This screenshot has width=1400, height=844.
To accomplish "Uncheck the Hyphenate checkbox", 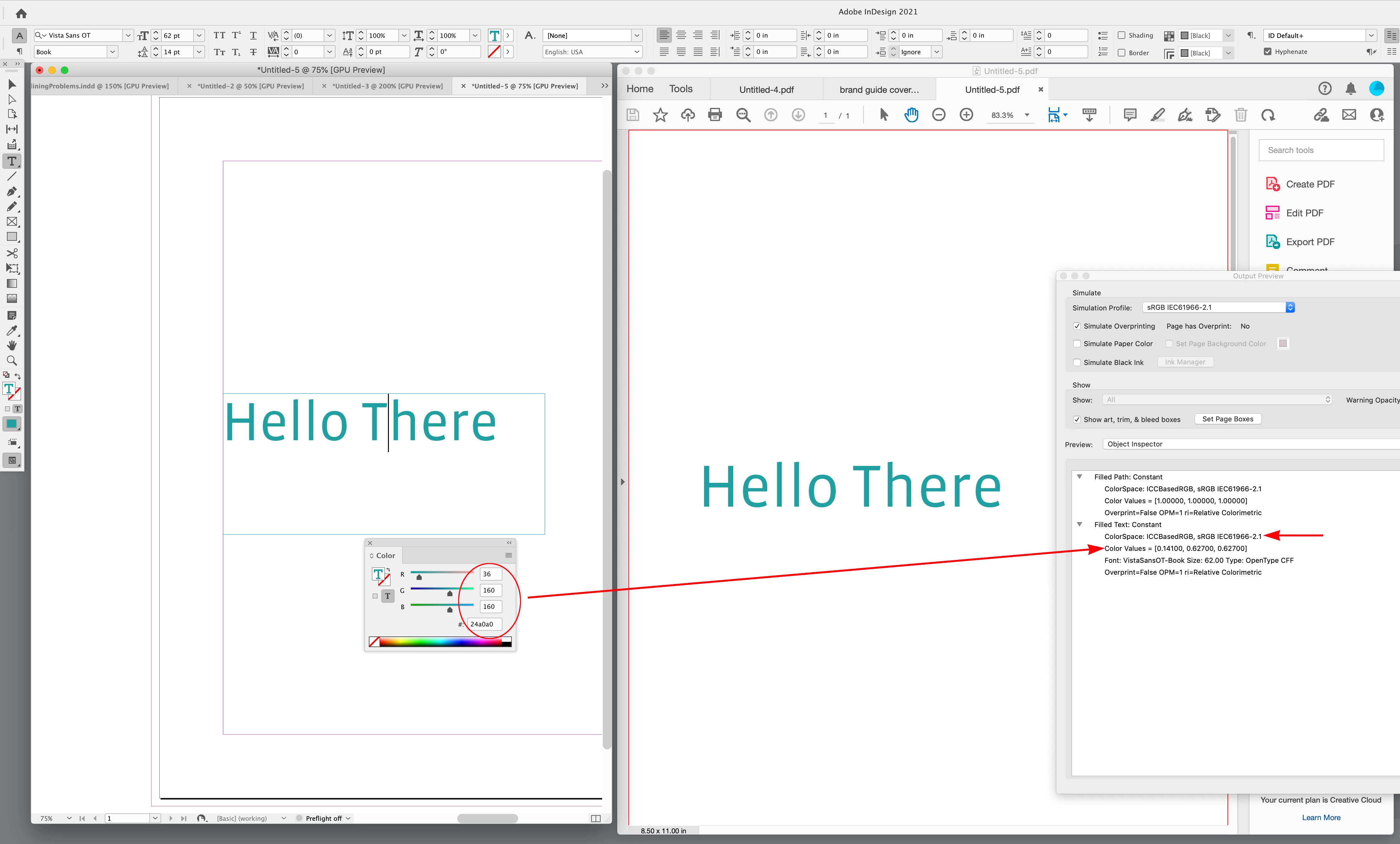I will [x=1268, y=52].
